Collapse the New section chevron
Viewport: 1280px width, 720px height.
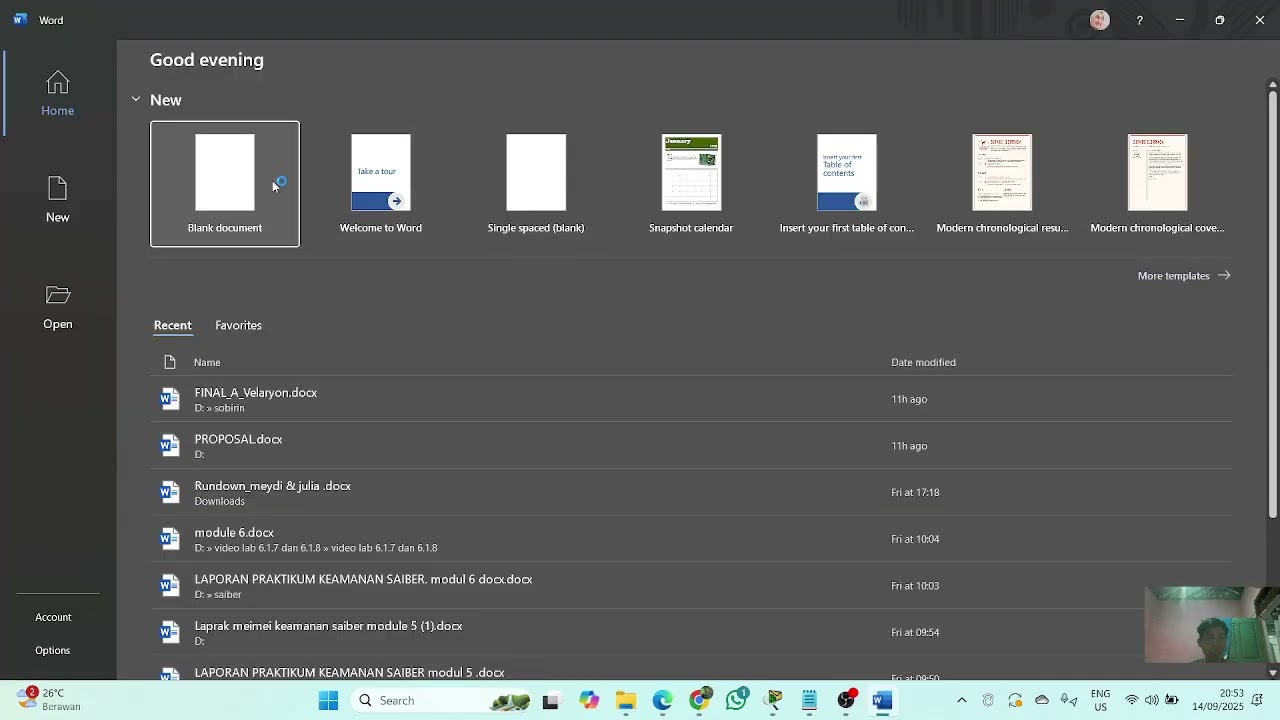(x=135, y=99)
